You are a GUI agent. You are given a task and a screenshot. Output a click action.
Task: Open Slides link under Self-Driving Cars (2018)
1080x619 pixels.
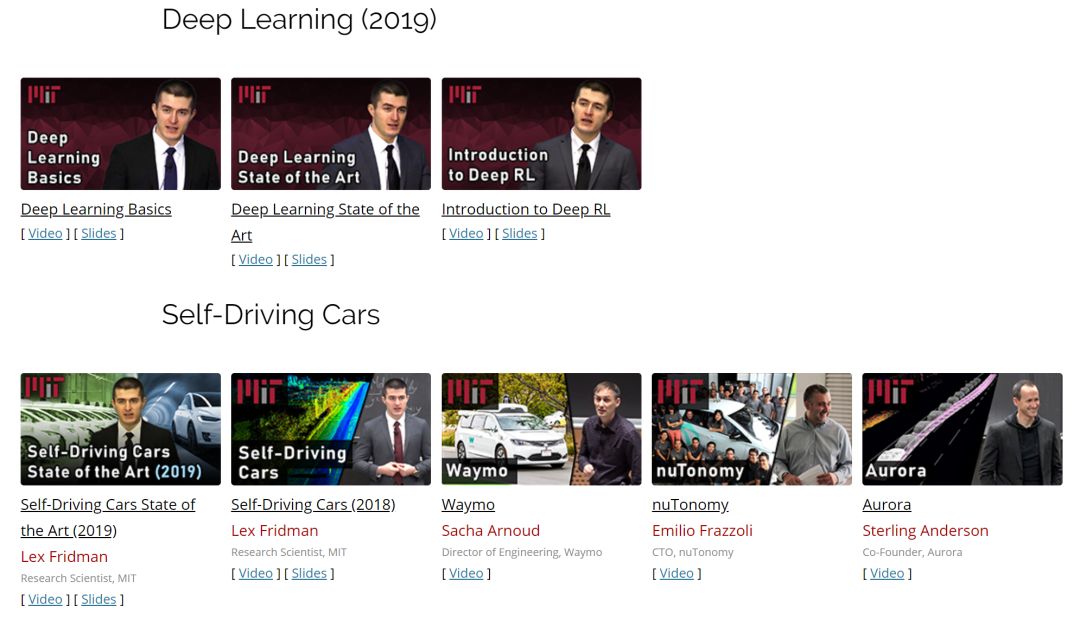click(309, 574)
